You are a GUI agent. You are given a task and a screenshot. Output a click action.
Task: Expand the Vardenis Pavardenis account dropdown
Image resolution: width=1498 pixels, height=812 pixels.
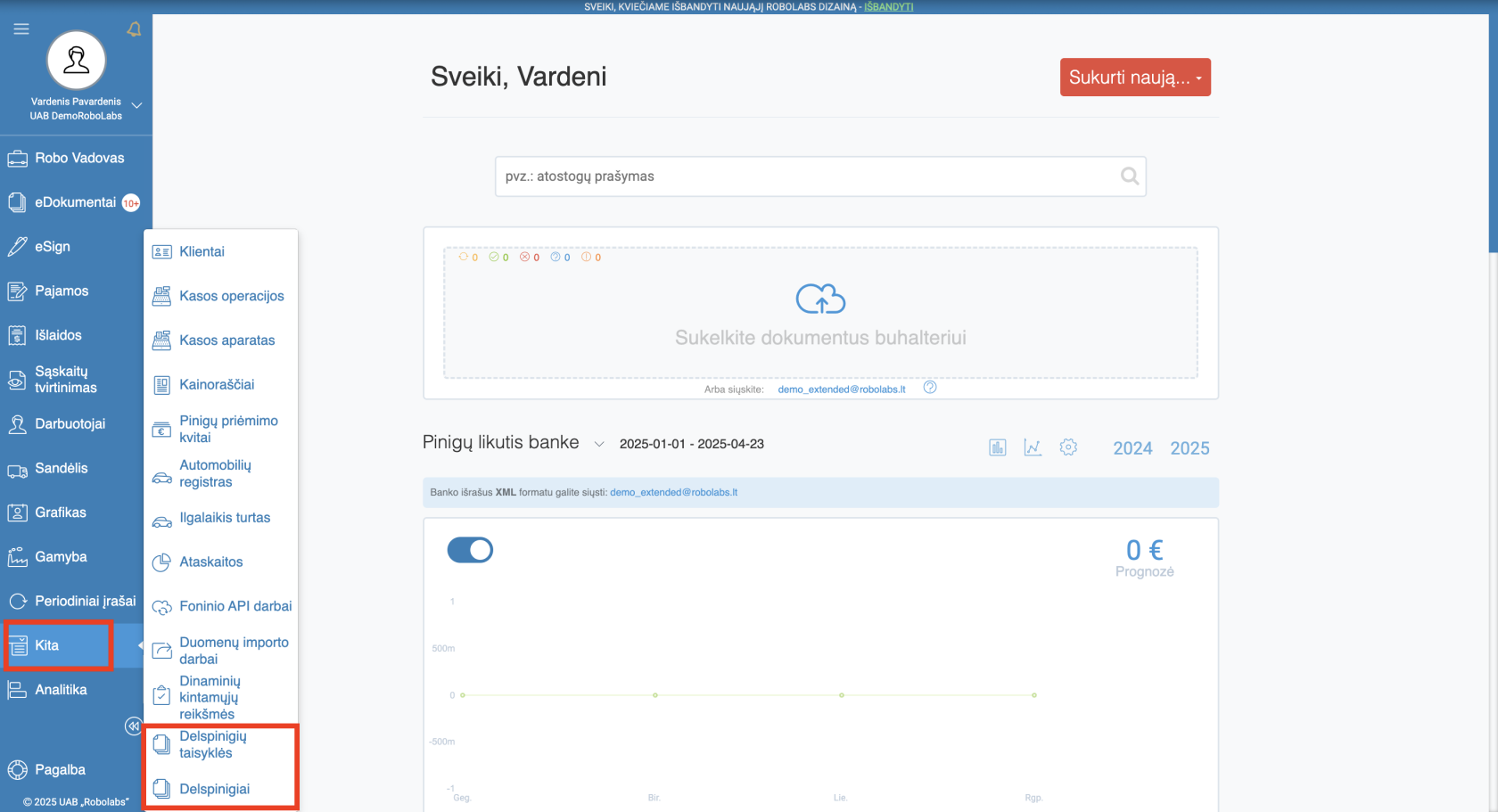pos(137,105)
